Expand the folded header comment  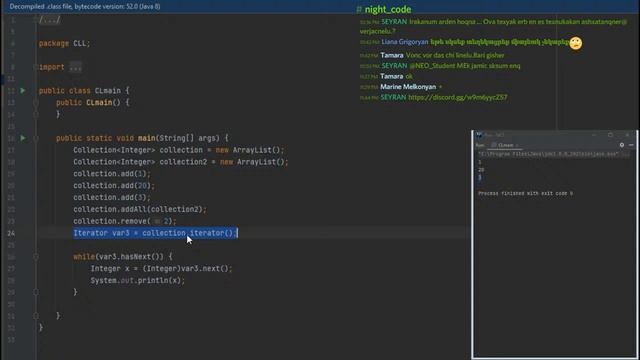coord(49,20)
